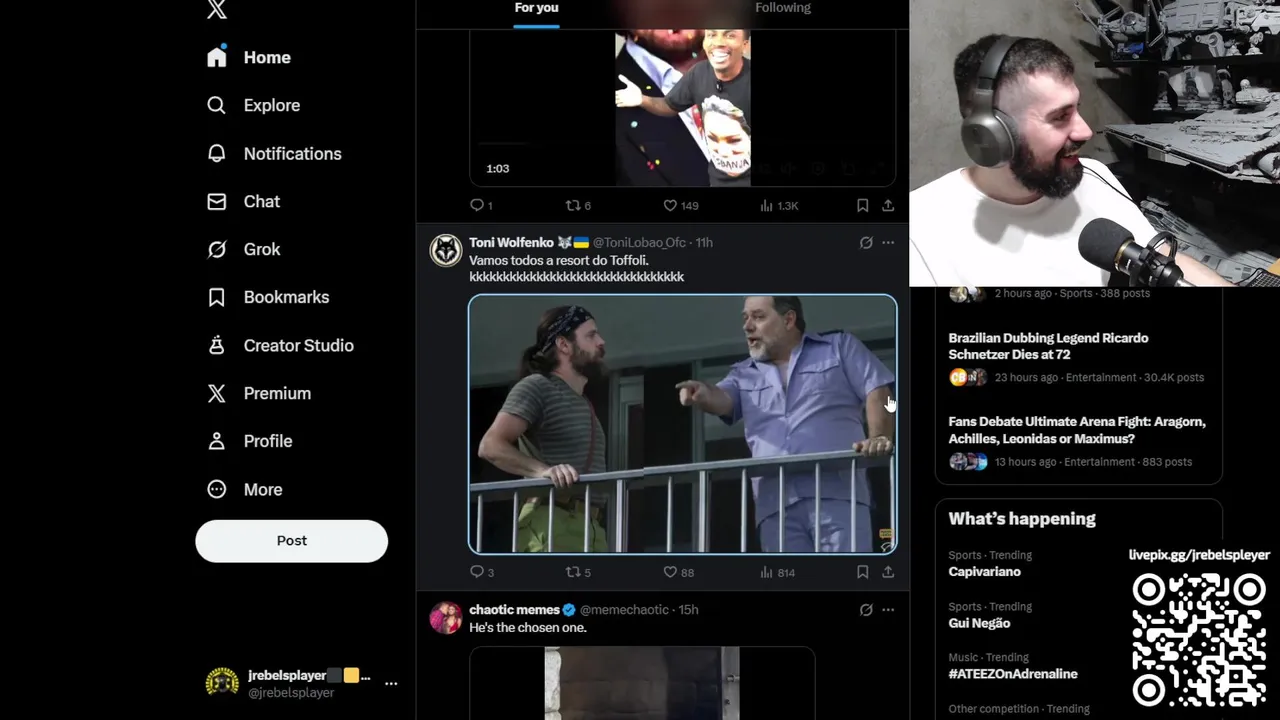Image resolution: width=1280 pixels, height=720 pixels.
Task: Share the video post with 149 likes
Action: [888, 205]
